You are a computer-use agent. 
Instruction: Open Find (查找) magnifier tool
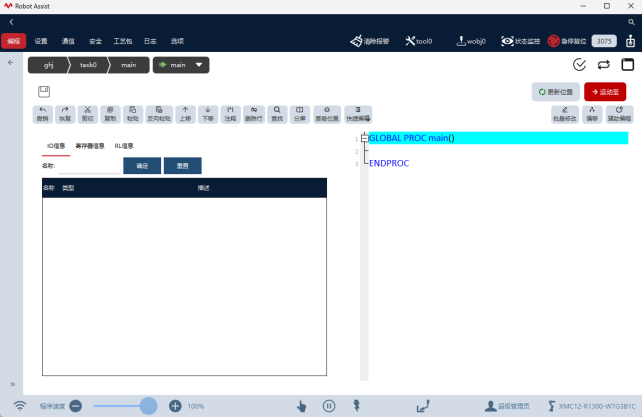277,114
